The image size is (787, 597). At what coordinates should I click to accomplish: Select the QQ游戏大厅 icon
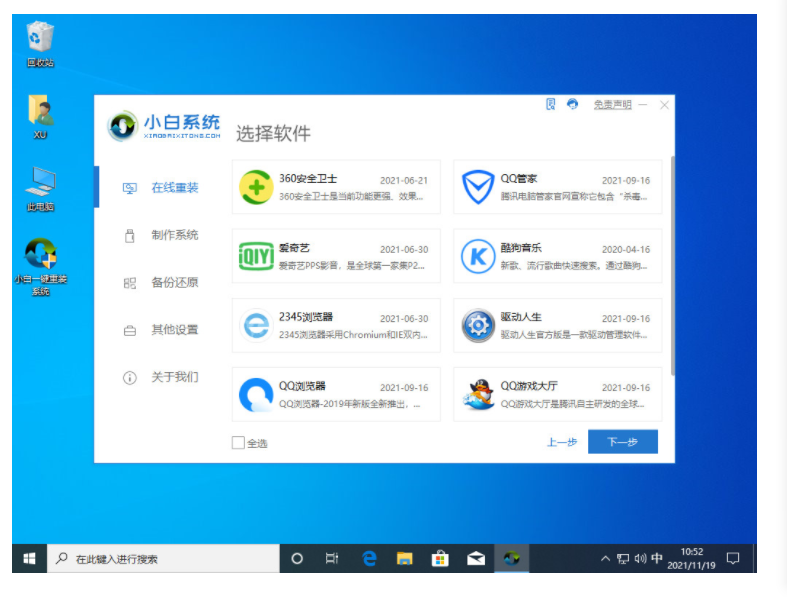[x=478, y=395]
